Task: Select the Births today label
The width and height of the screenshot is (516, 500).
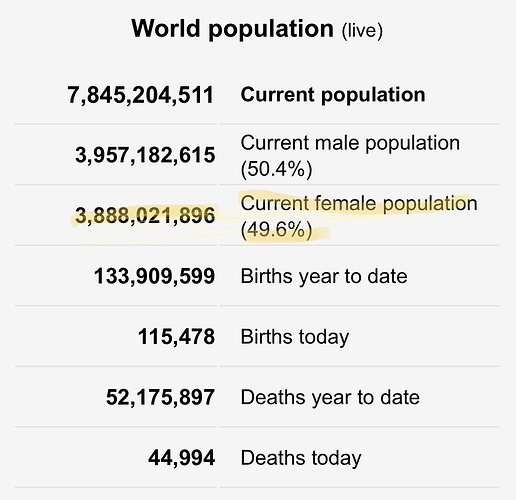Action: [x=295, y=337]
